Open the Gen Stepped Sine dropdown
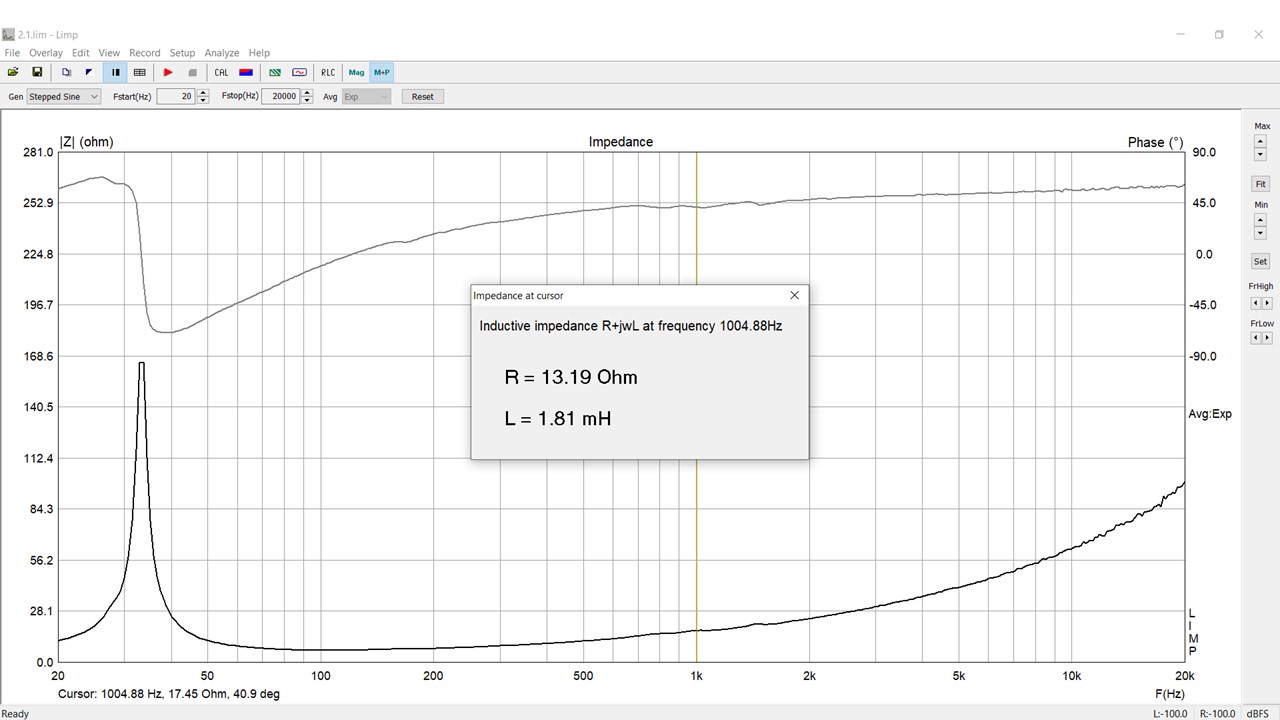This screenshot has width=1280, height=720. 64,97
